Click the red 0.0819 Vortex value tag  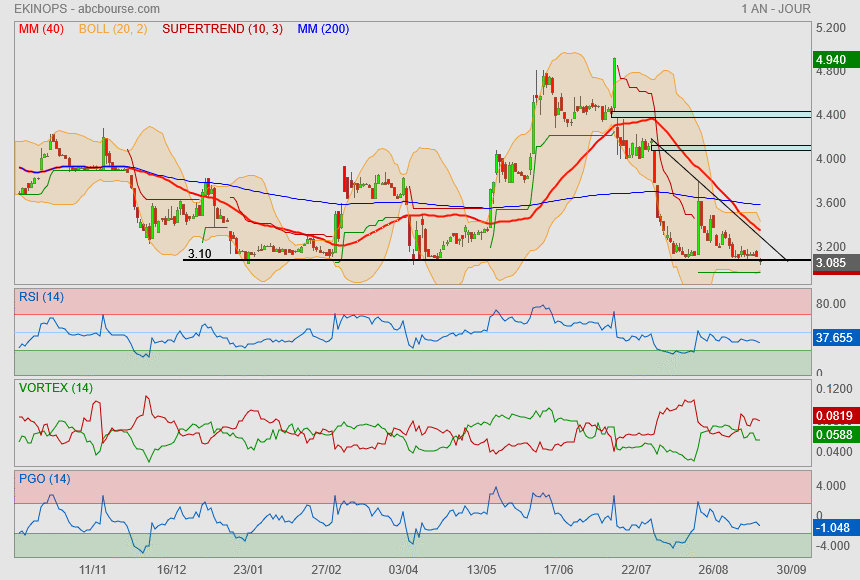[x=834, y=415]
